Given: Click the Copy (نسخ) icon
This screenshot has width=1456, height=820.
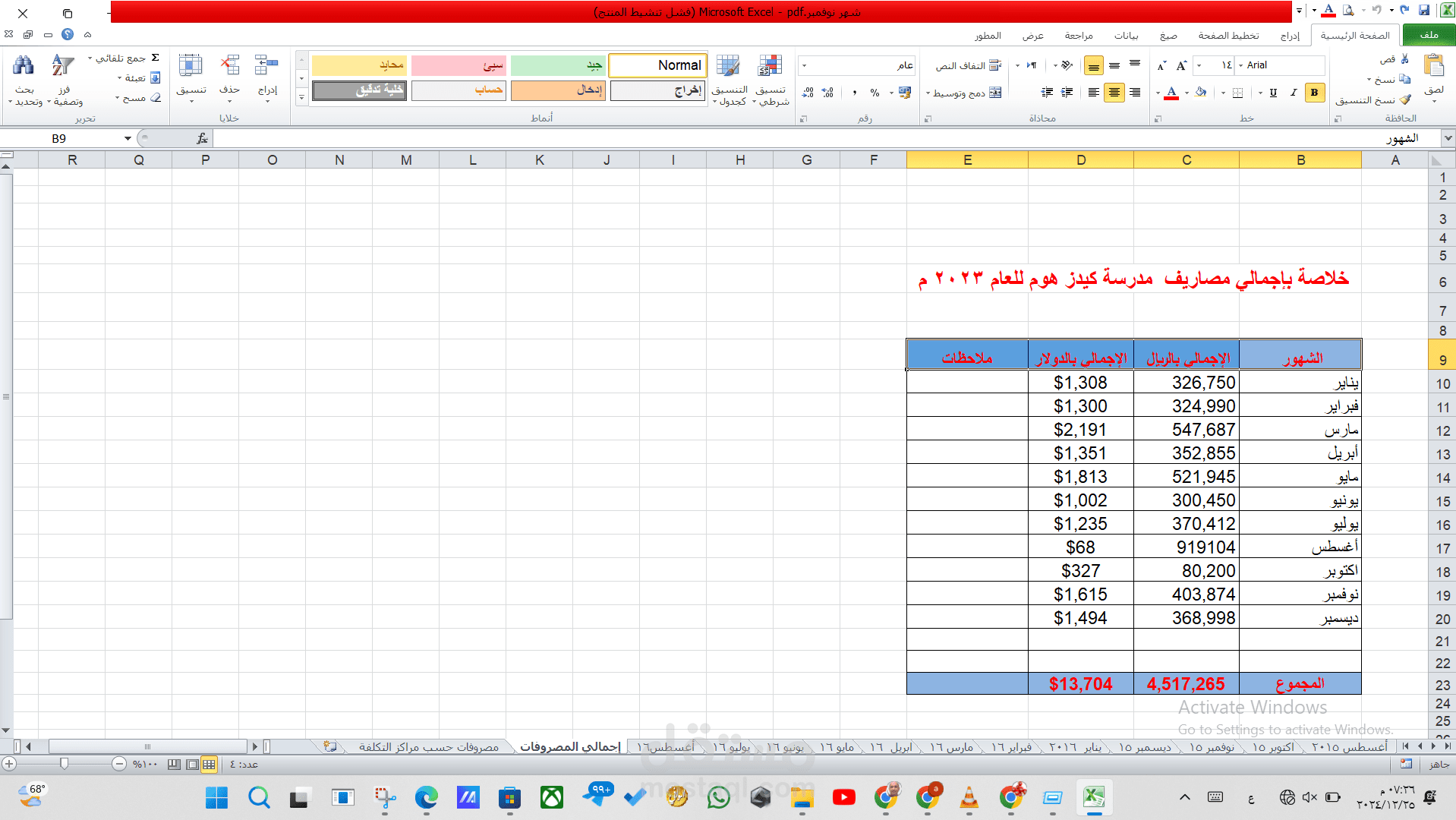Looking at the screenshot, I should 1404,79.
